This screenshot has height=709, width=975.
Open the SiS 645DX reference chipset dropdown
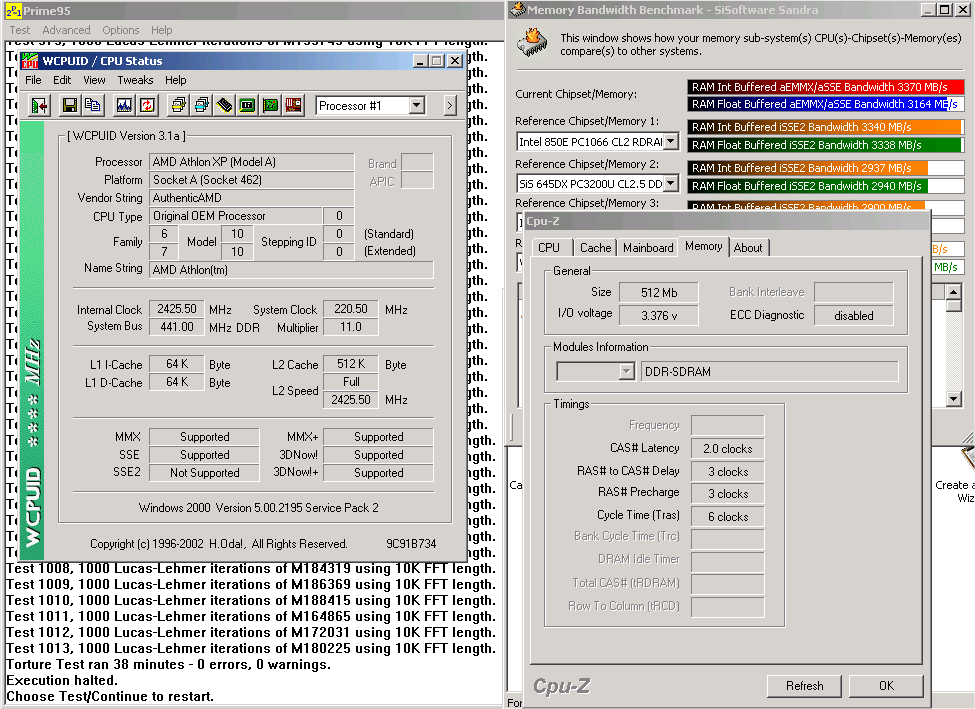point(670,183)
